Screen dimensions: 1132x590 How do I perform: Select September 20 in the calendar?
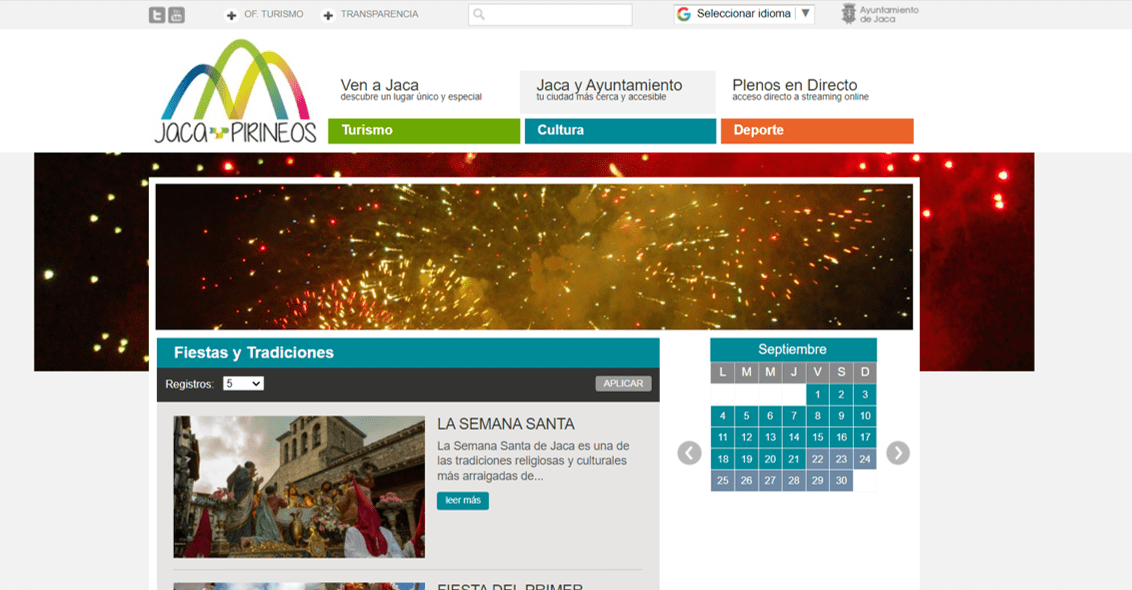(x=770, y=459)
